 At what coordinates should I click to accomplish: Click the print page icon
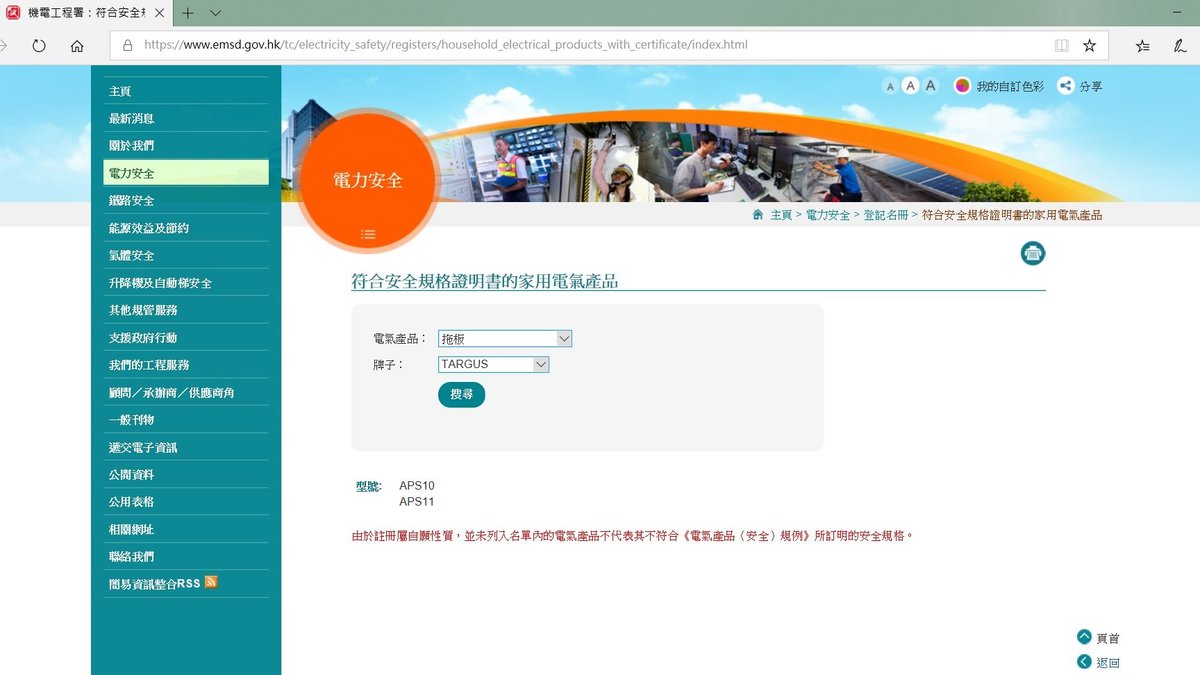[x=1033, y=254]
